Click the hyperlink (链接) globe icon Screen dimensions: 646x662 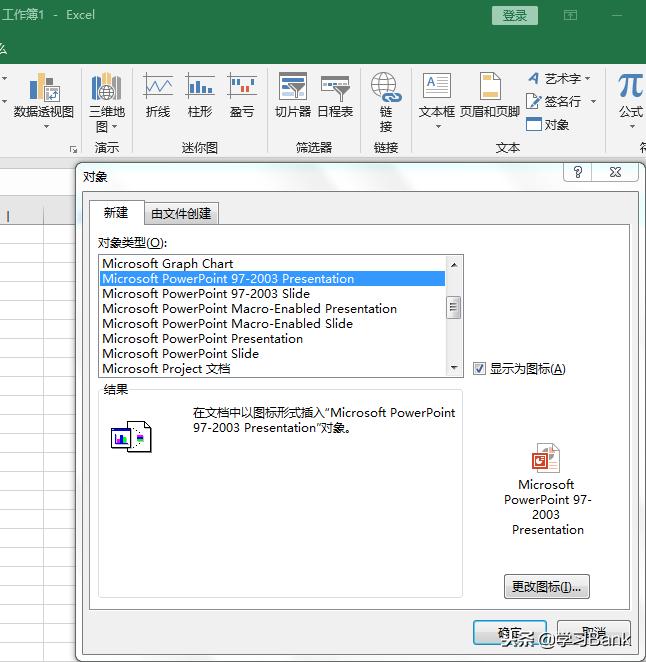[x=386, y=87]
